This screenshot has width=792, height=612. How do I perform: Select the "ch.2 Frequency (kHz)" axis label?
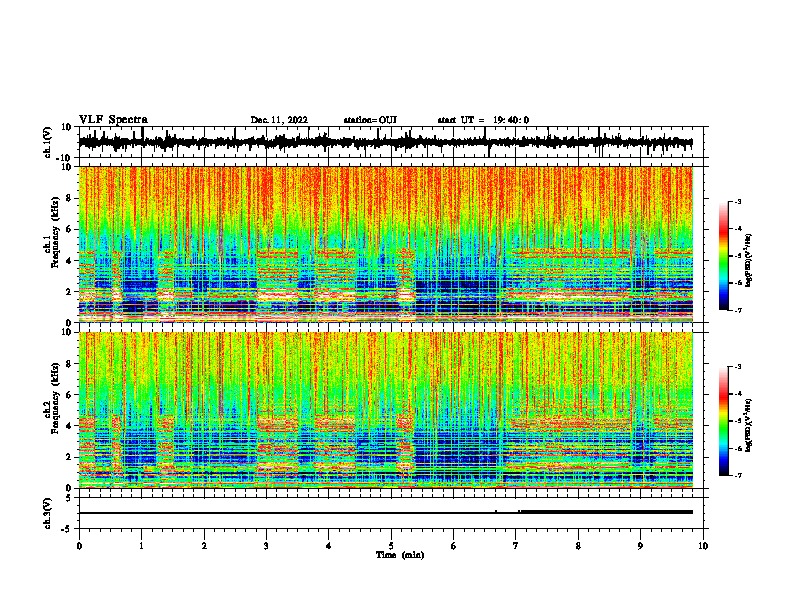[52, 398]
